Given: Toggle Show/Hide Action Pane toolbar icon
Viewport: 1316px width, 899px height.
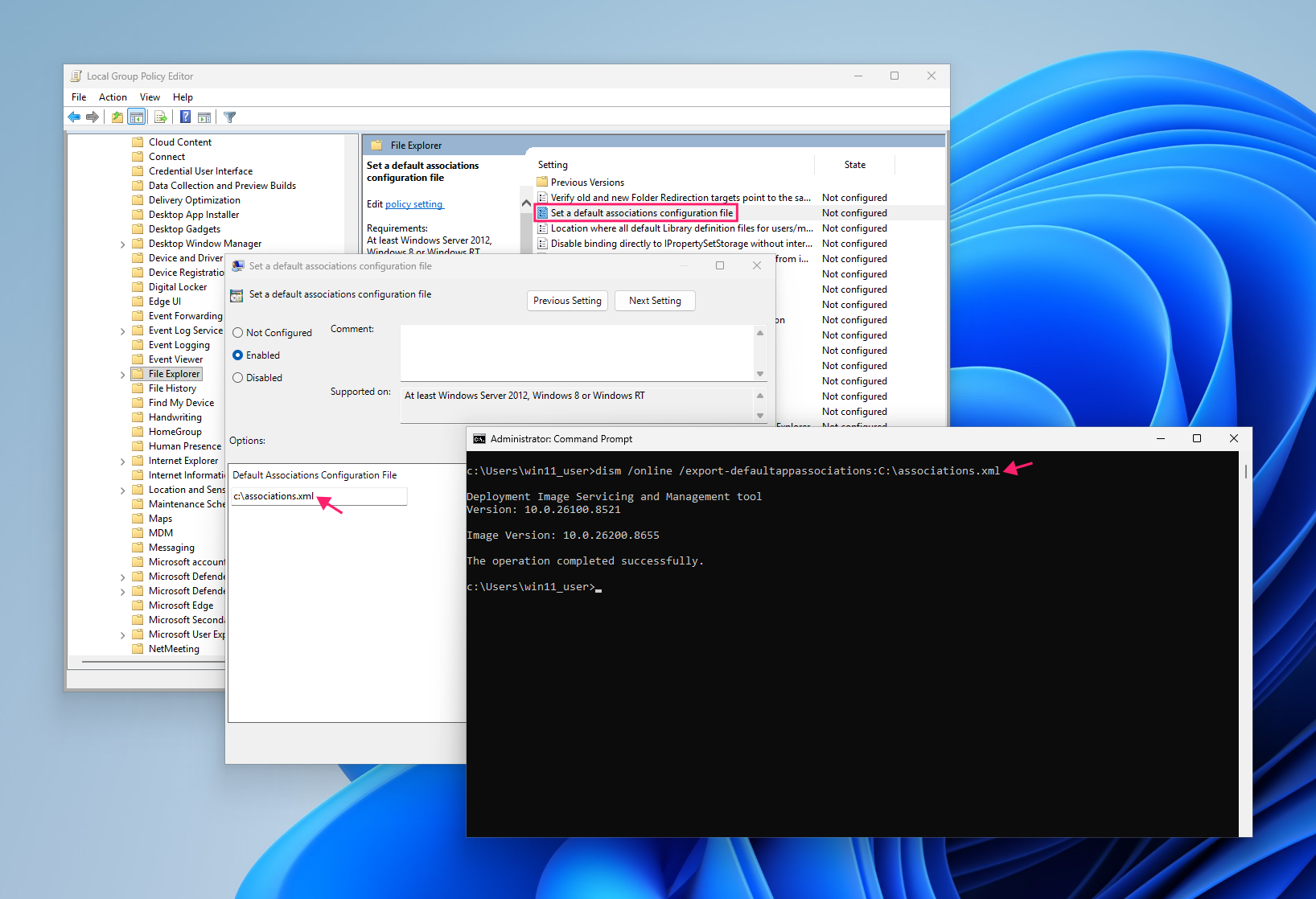Looking at the screenshot, I should (204, 117).
